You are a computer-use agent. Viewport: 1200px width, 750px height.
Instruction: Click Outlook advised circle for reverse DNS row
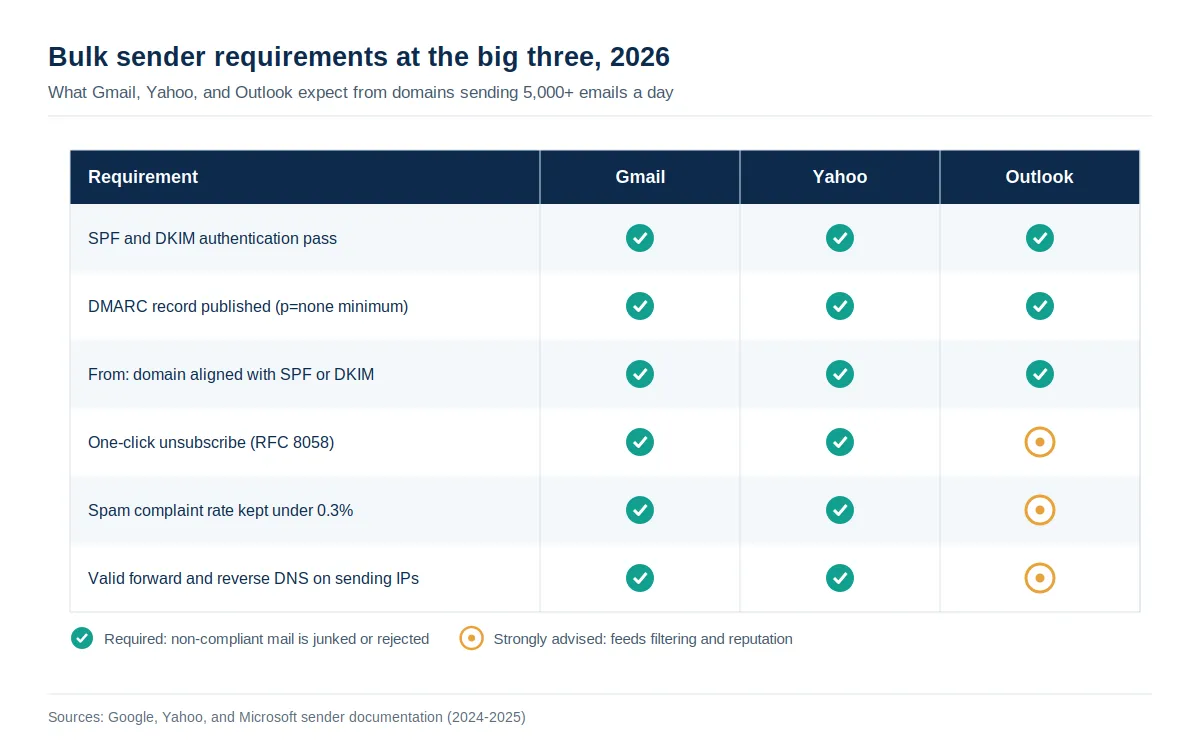pyautogui.click(x=1040, y=578)
